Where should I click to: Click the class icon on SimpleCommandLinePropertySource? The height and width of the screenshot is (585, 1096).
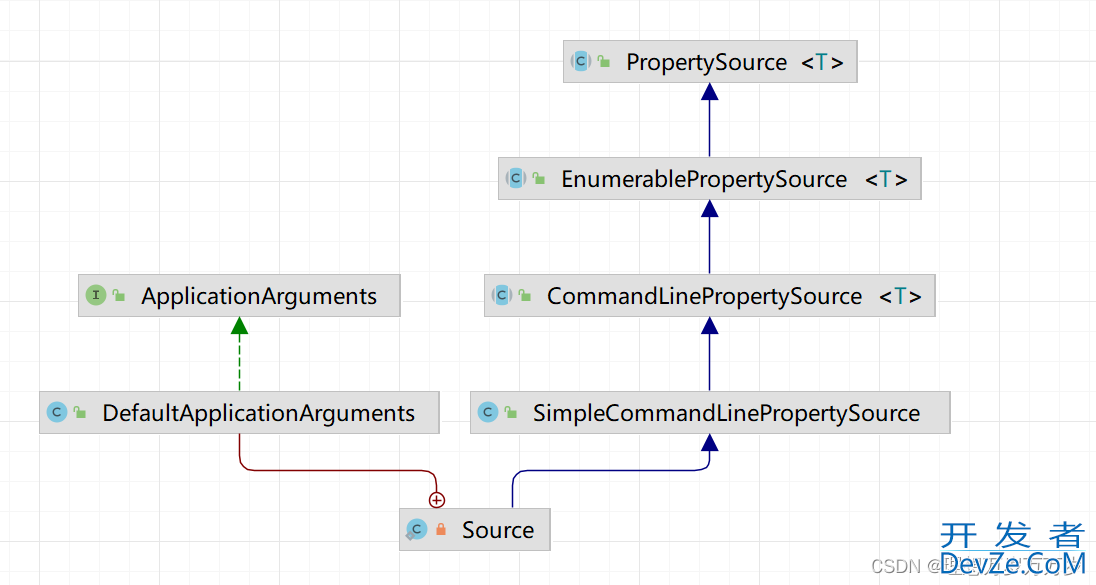click(x=488, y=412)
